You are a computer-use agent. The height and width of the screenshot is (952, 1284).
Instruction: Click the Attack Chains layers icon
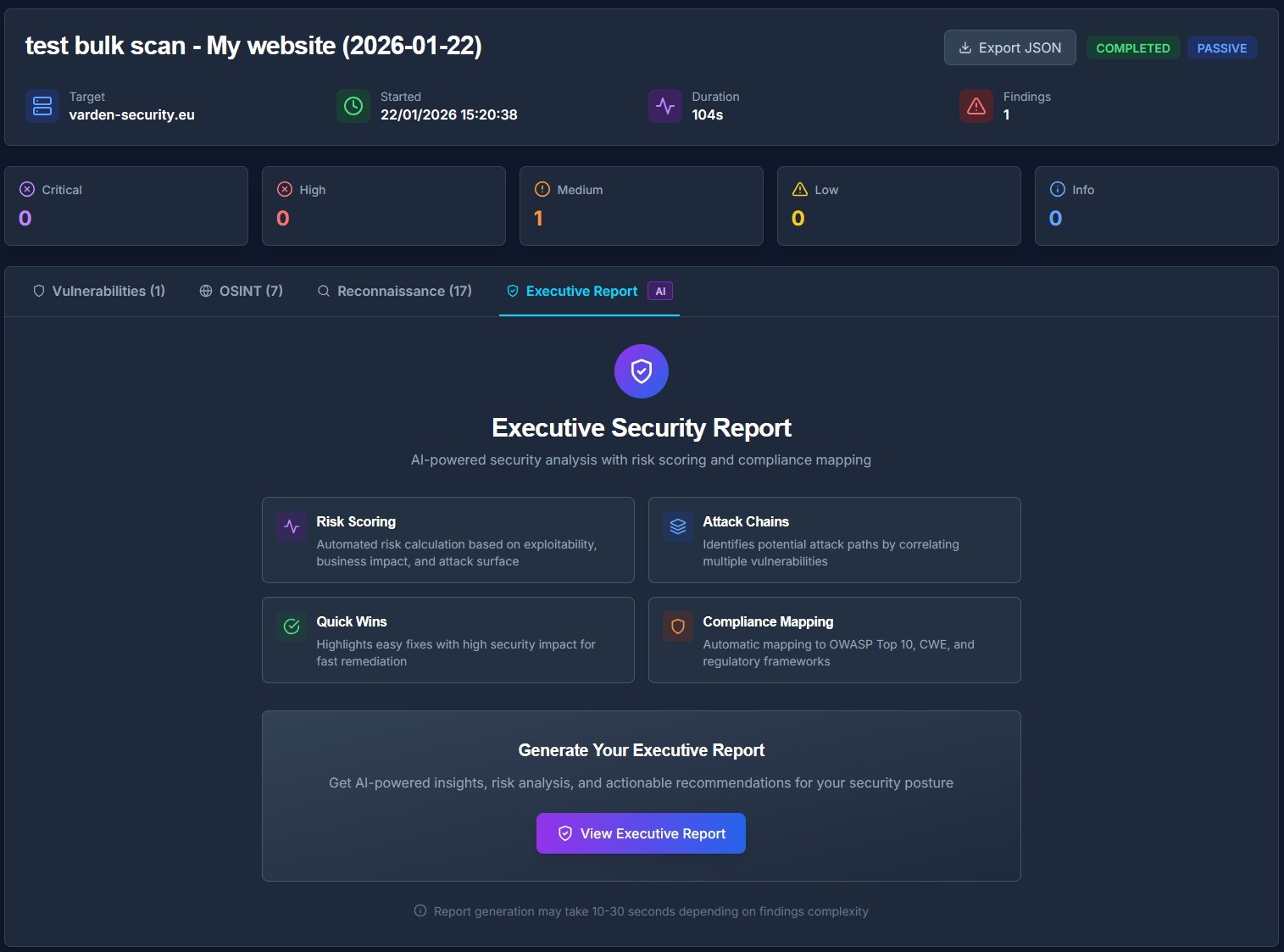pos(678,526)
